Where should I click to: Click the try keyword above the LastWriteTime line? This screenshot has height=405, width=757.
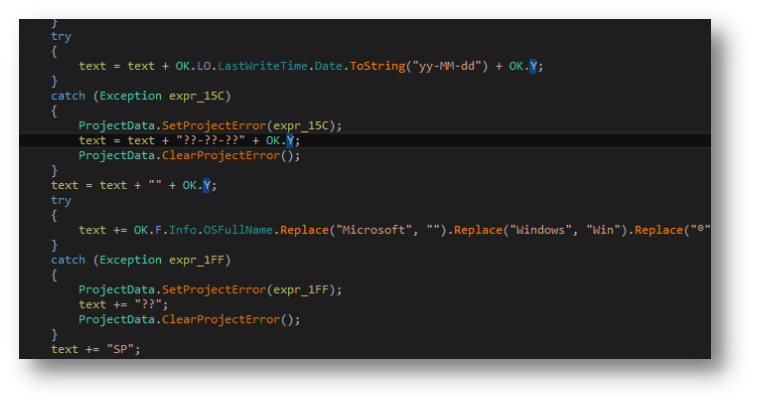point(61,37)
